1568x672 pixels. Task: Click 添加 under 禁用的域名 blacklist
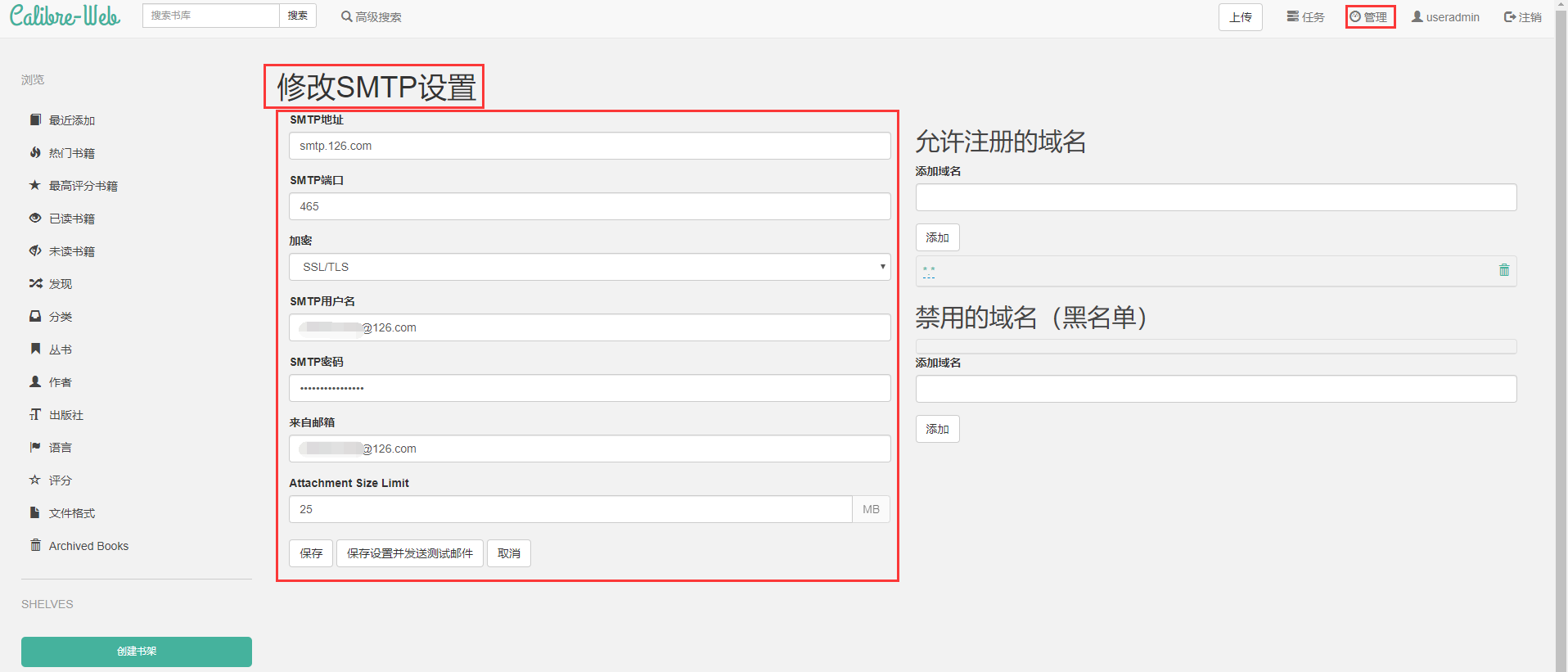click(x=938, y=429)
